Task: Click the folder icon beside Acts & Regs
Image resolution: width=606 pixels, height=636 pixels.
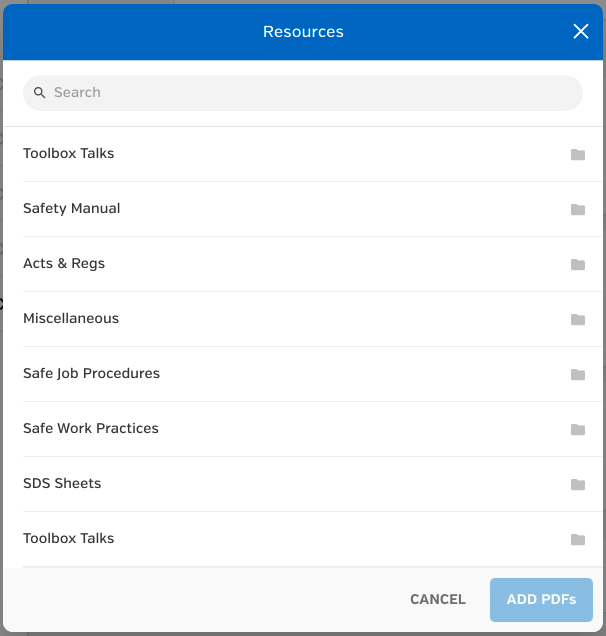Action: click(x=578, y=264)
